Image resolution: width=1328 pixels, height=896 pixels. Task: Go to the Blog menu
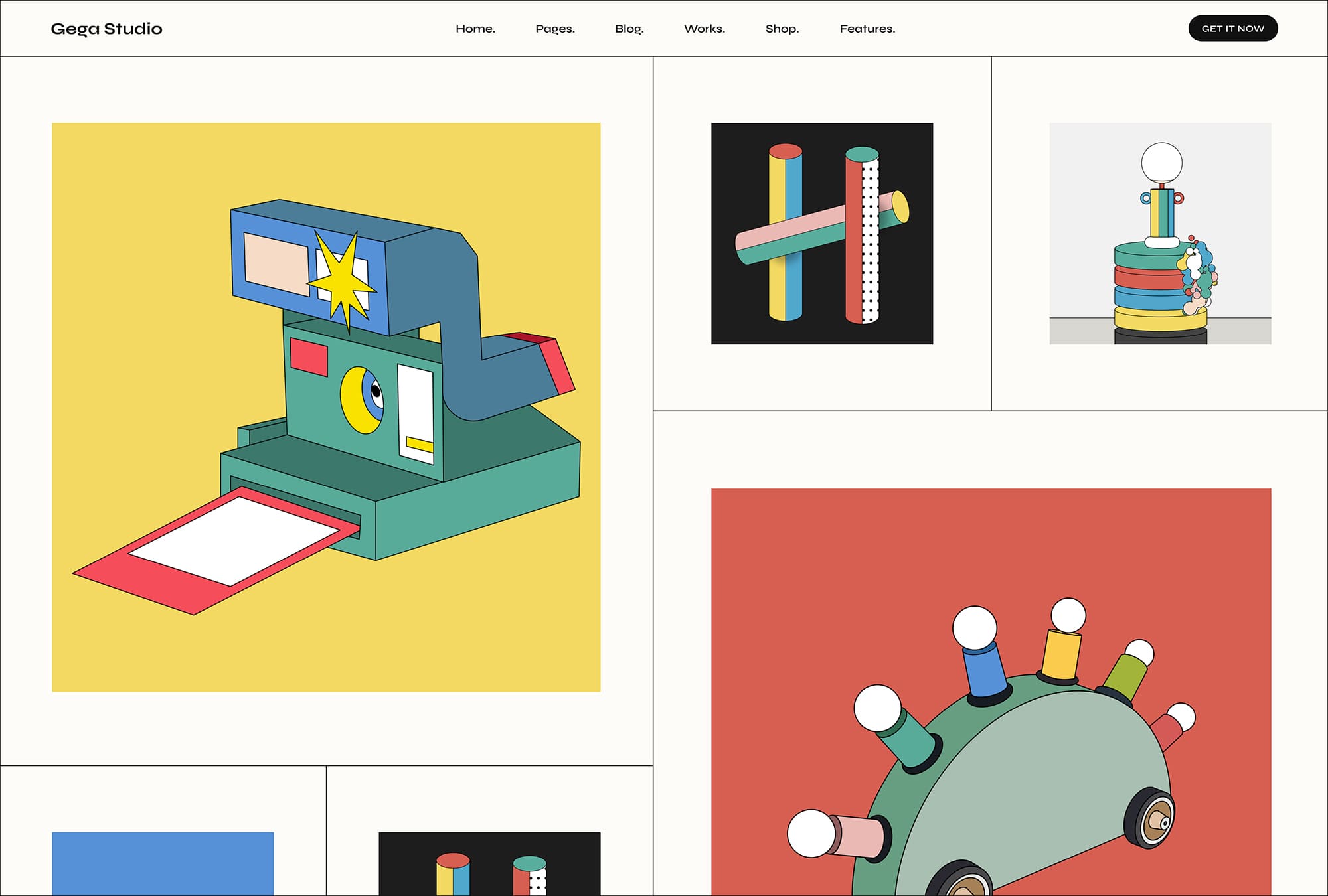[x=629, y=29]
